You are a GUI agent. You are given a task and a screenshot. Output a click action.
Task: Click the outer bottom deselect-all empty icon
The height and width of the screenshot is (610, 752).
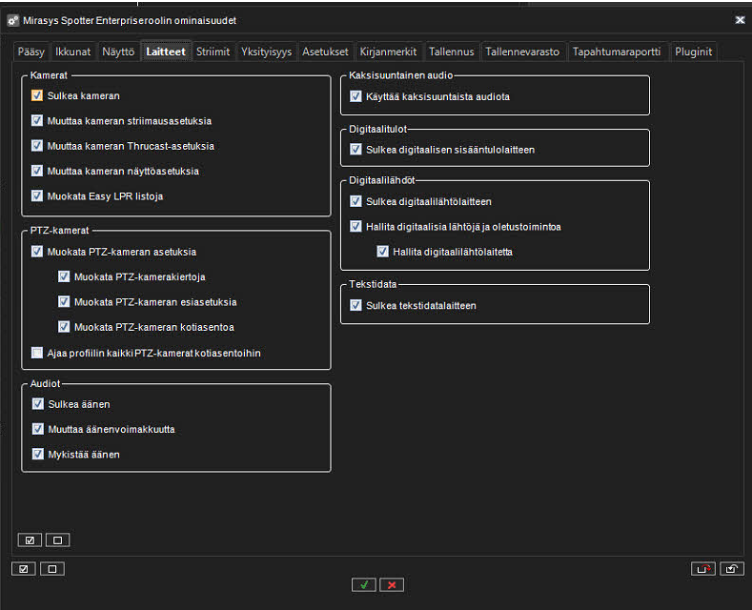coord(50,568)
